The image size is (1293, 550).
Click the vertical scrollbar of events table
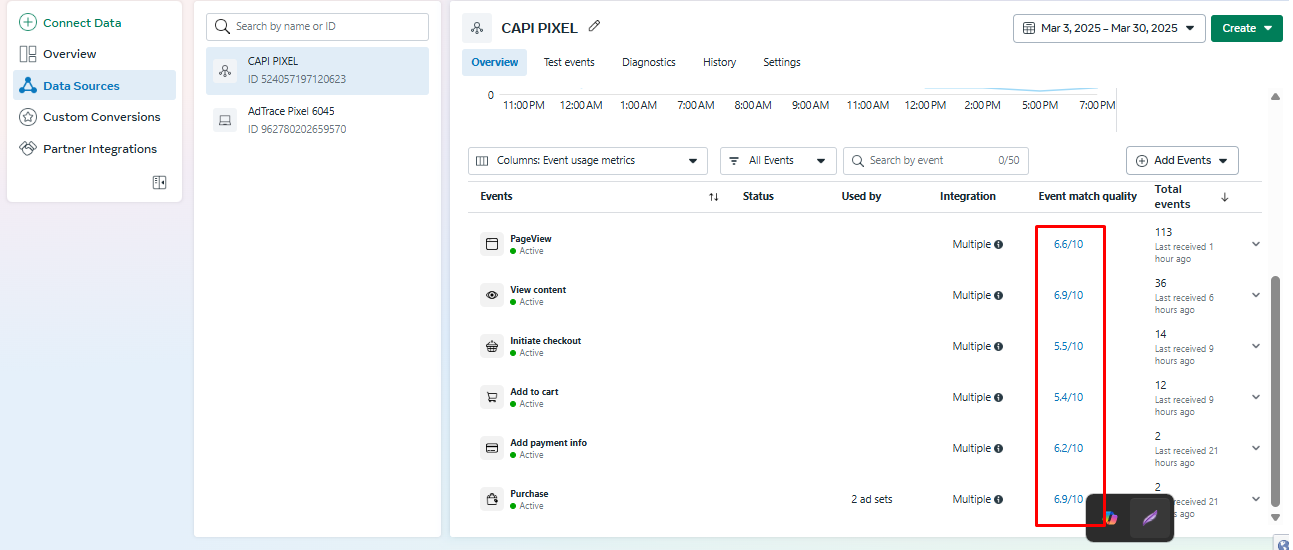1274,390
